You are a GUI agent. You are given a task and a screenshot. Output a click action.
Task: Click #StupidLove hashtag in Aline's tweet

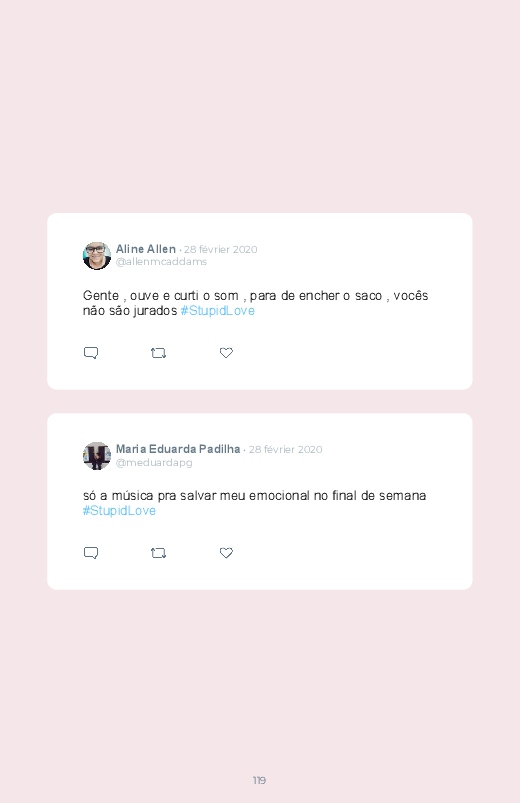(218, 311)
